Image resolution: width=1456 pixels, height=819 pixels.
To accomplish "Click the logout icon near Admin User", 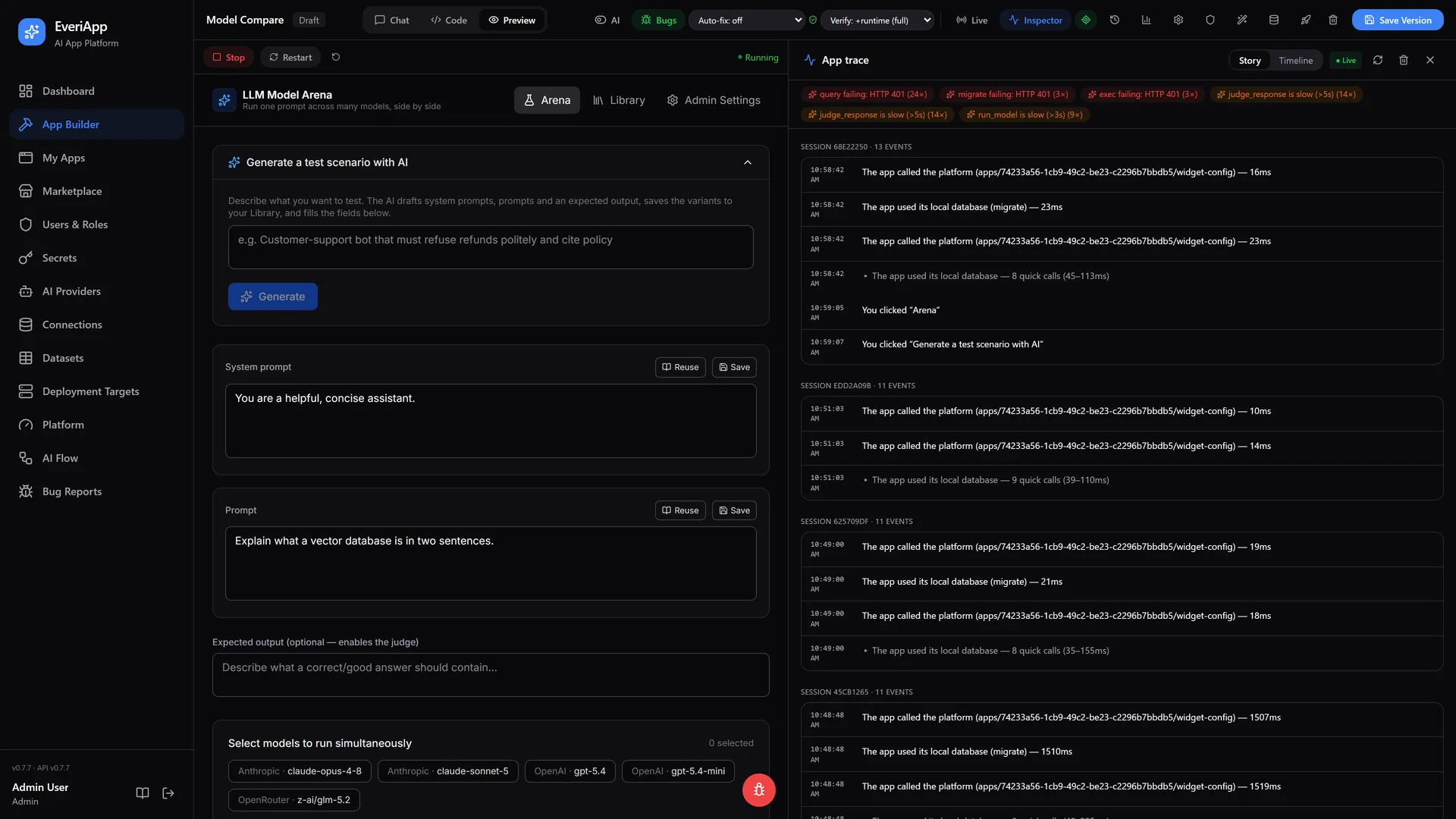I will [x=168, y=793].
